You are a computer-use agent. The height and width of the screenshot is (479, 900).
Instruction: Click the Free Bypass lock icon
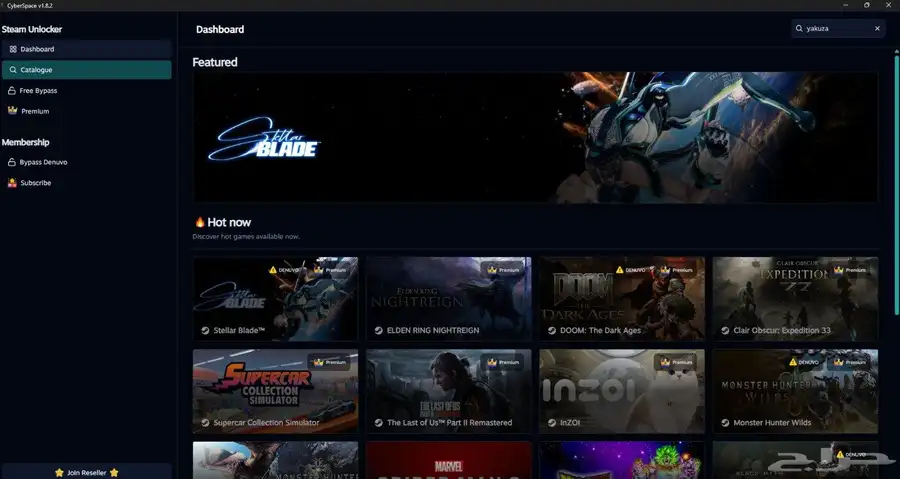tap(11, 91)
